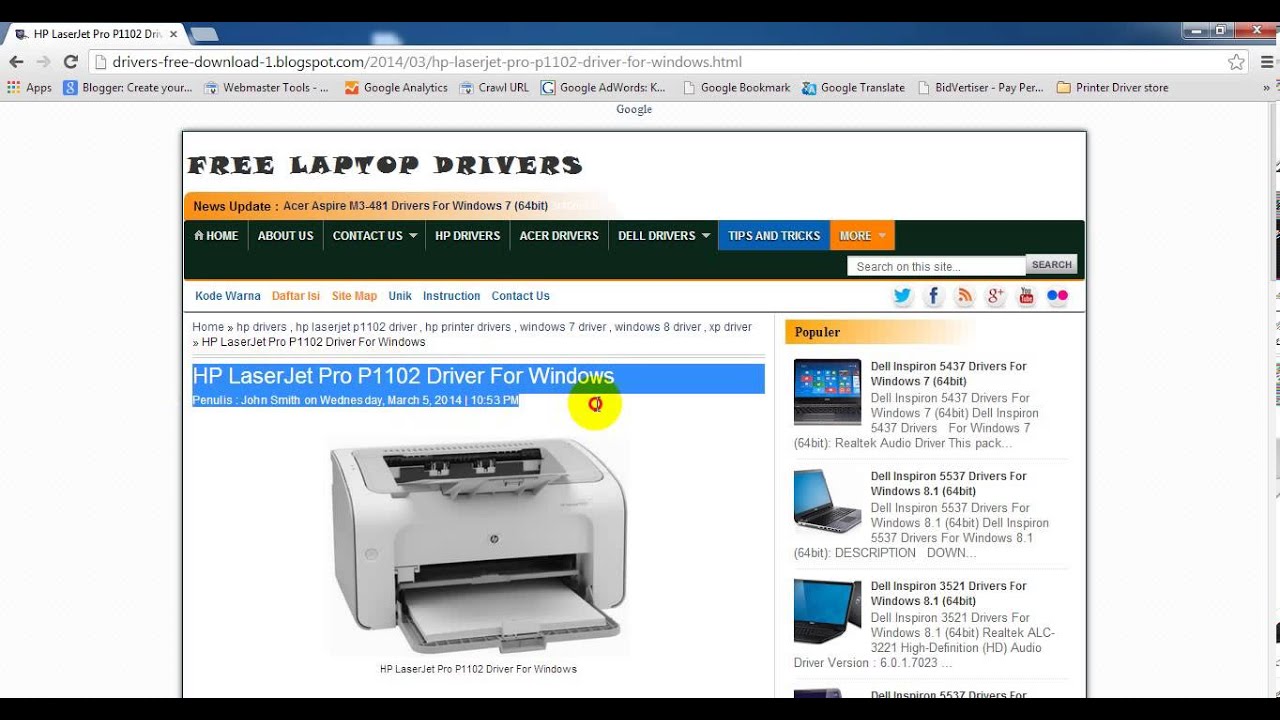Open a new browser tab
Viewport: 1280px width, 720px height.
point(204,34)
